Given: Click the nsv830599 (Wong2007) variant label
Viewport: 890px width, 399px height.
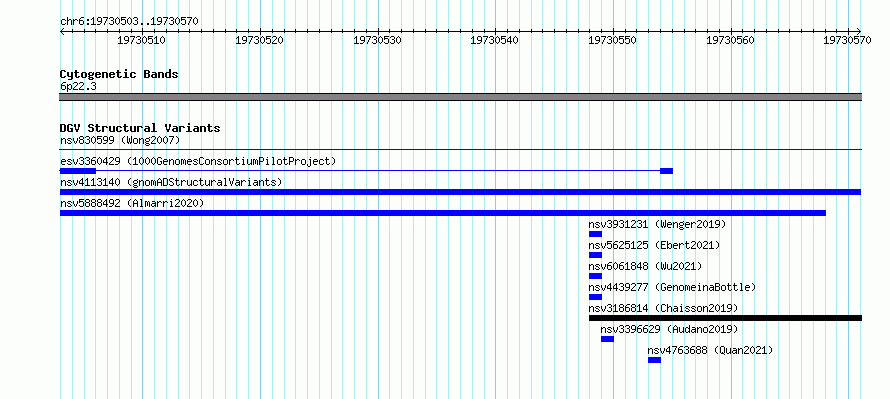Looking at the screenshot, I should [120, 140].
